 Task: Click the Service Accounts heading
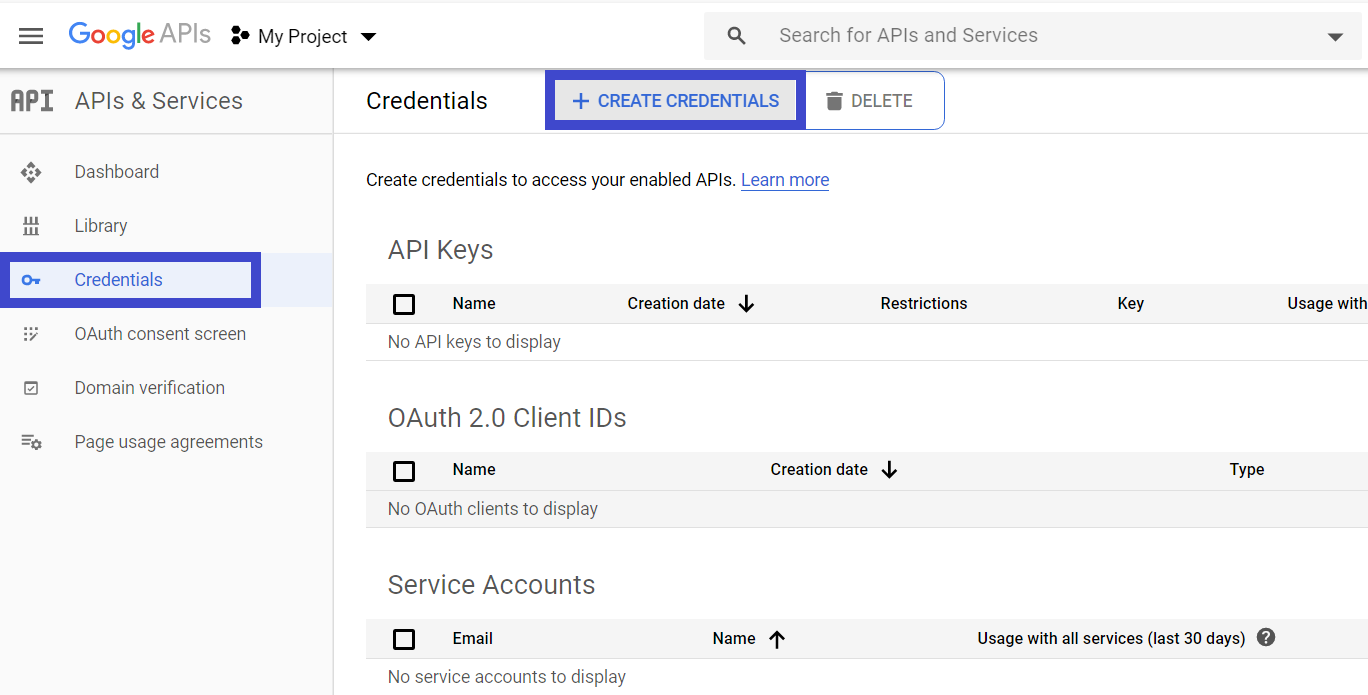[x=492, y=585]
